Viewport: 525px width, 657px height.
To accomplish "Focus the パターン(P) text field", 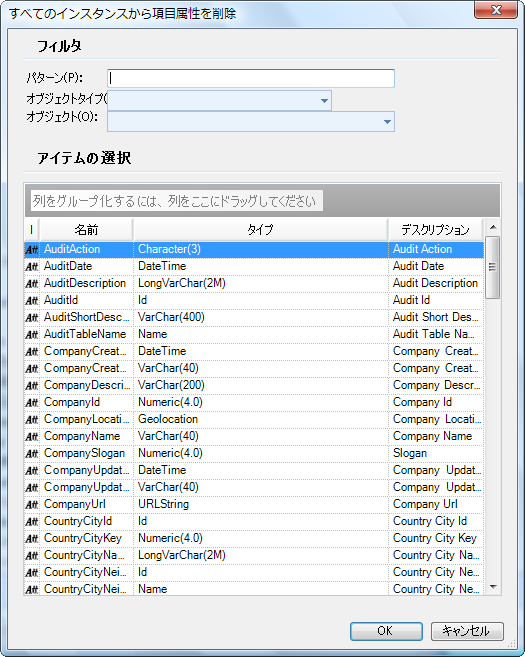I will (x=251, y=78).
